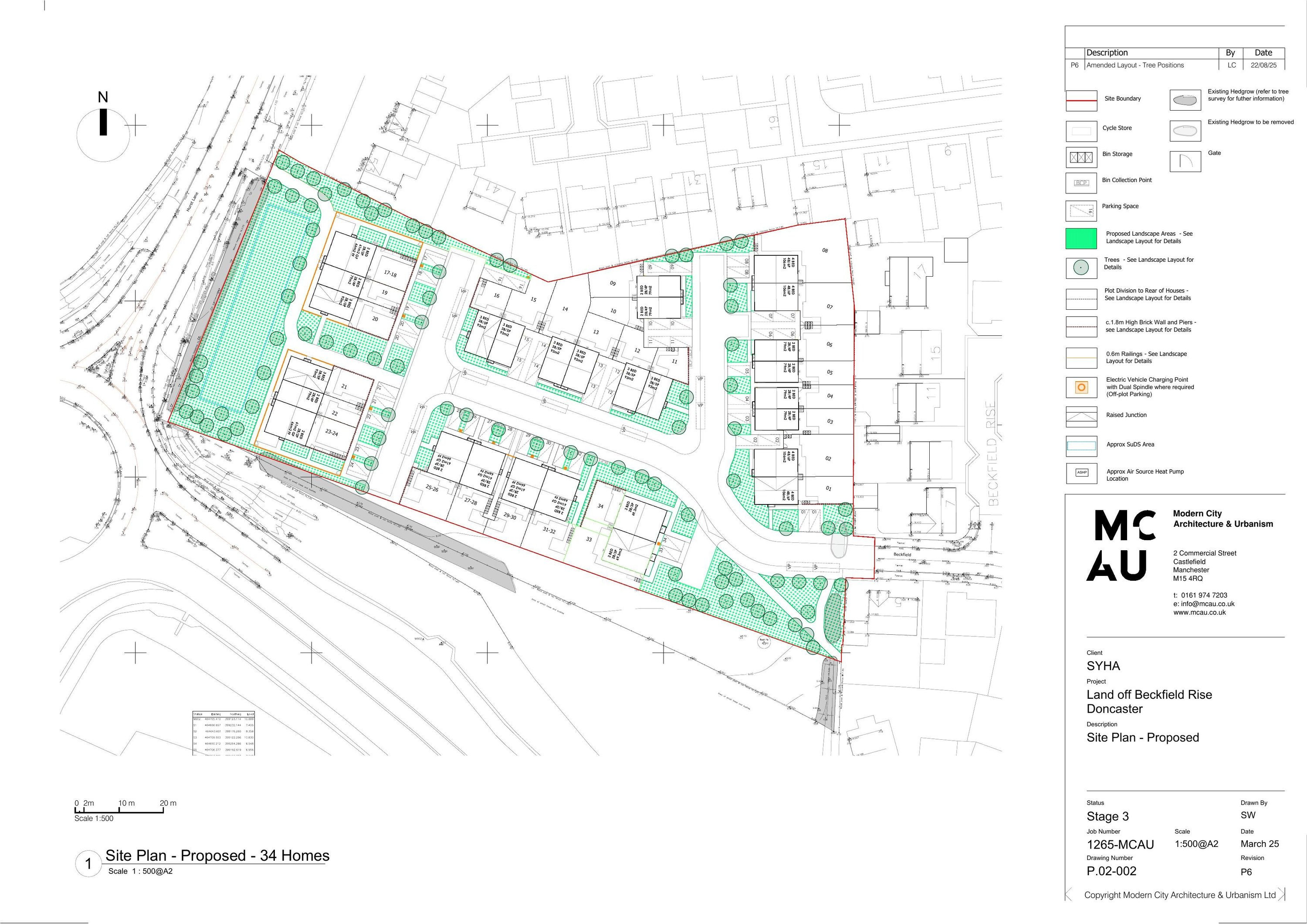Click the Trees legend circle symbol
This screenshot has height=924, width=1307.
pos(1080,267)
